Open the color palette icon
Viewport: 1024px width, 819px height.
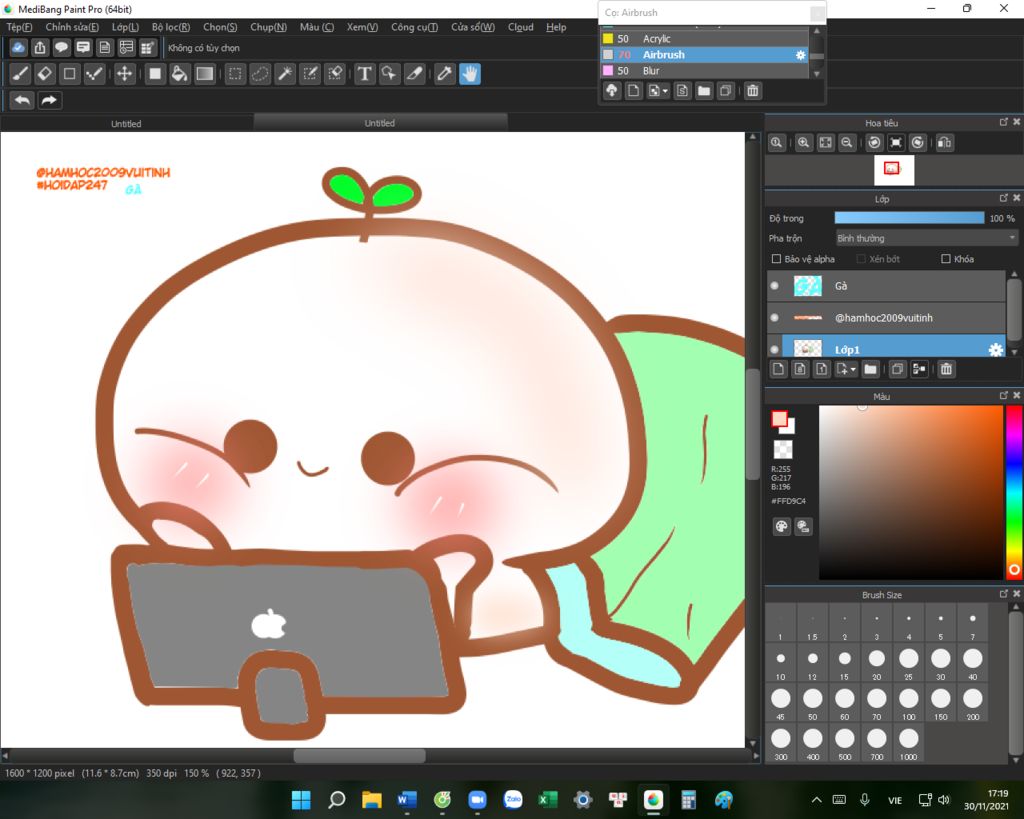(x=782, y=526)
